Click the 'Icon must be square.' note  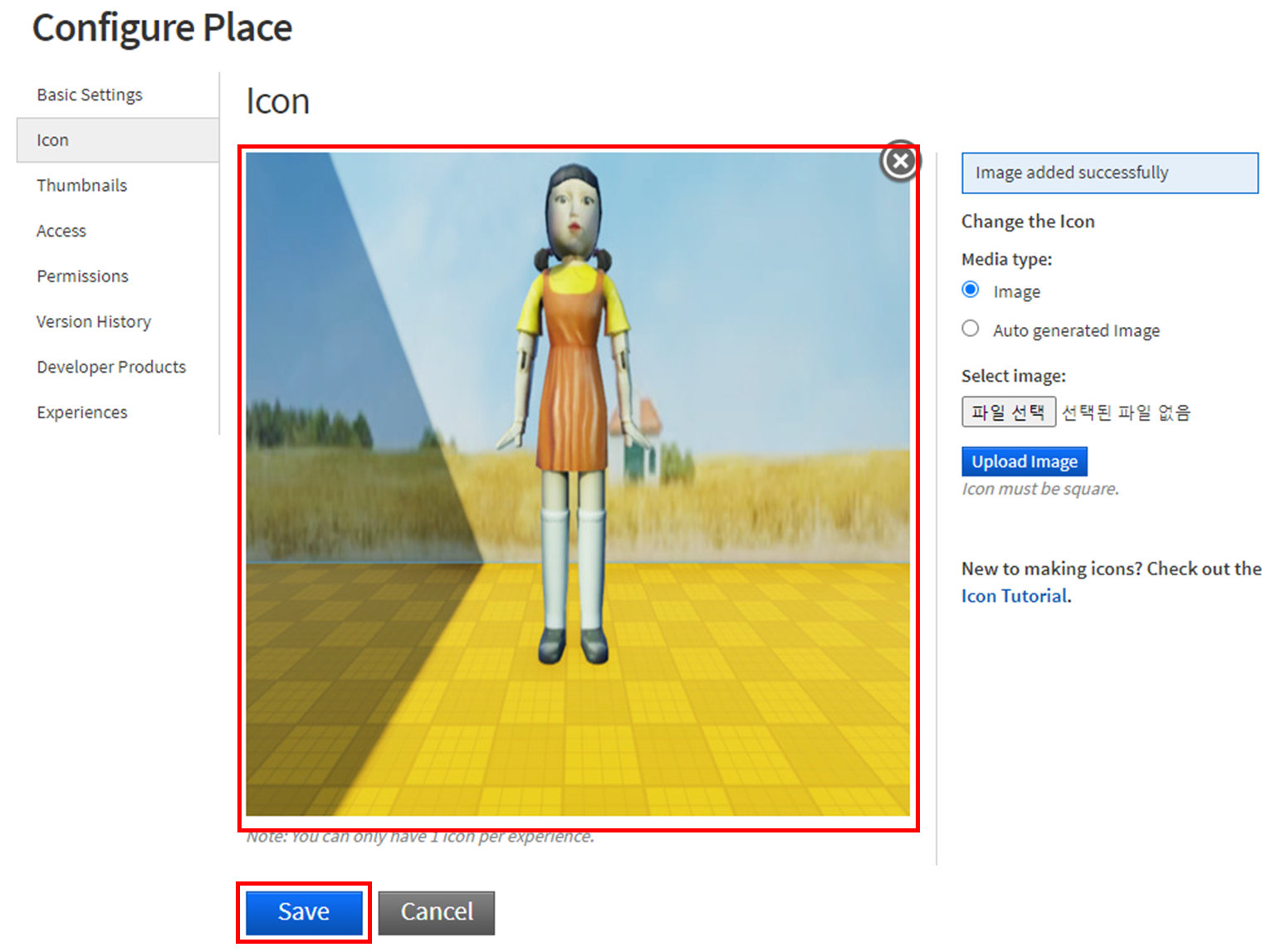pos(1040,489)
